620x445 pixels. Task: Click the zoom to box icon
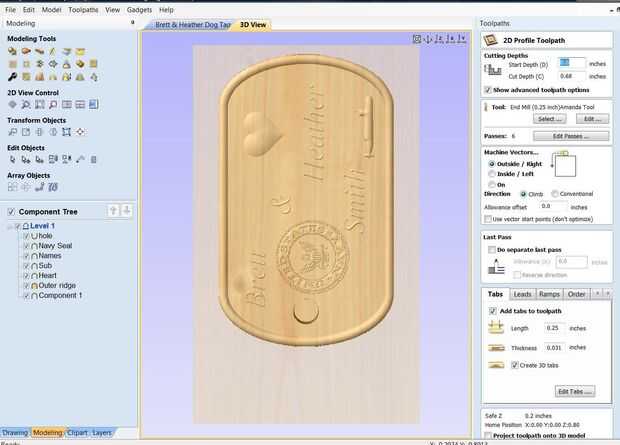point(40,104)
